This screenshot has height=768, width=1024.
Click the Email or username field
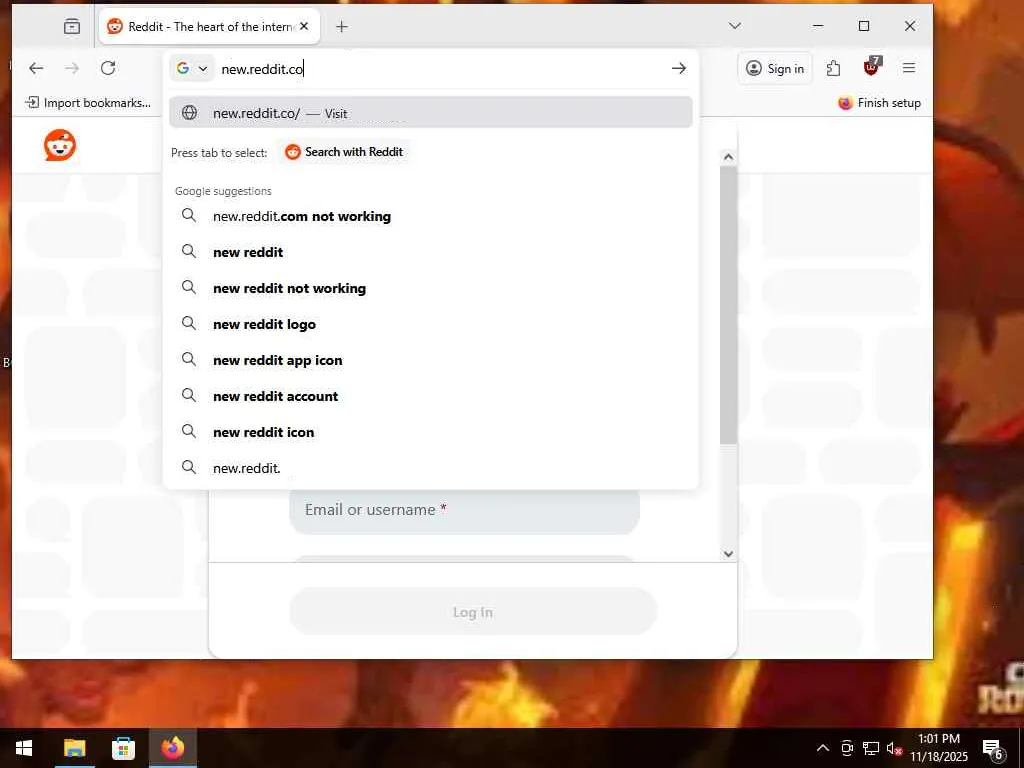tap(464, 510)
